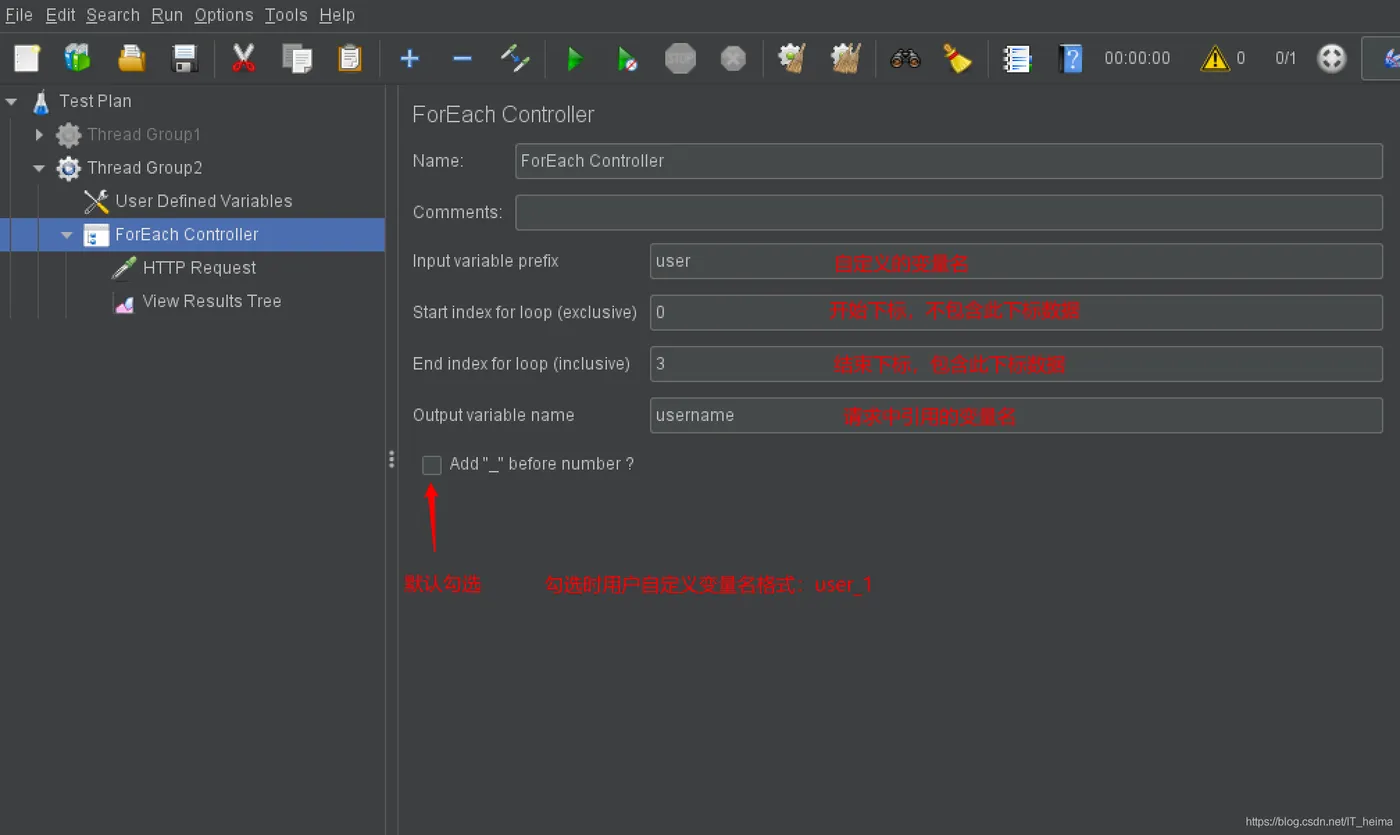Collapse the ForEach Controller node

click(67, 235)
